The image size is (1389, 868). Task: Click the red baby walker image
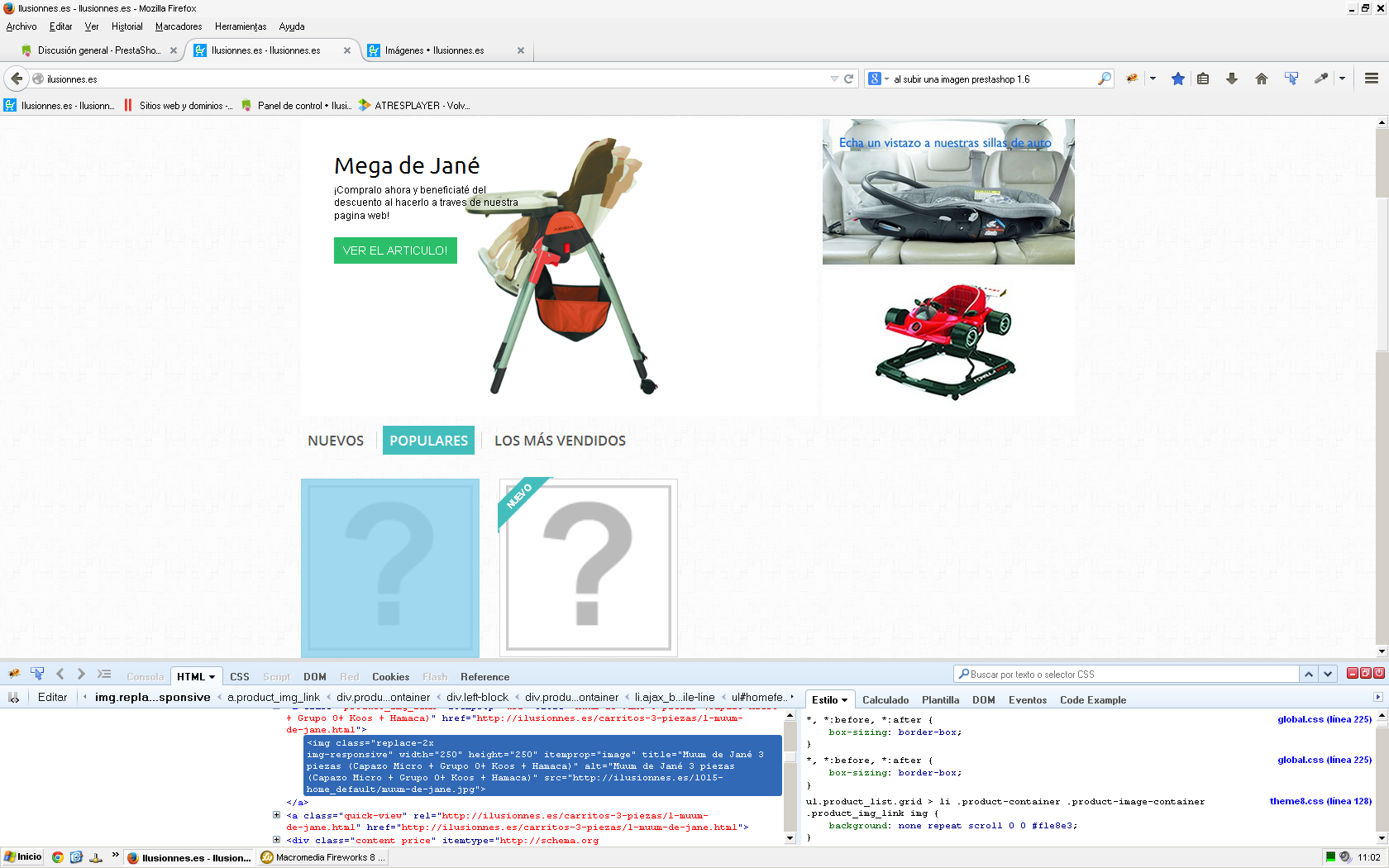point(947,341)
